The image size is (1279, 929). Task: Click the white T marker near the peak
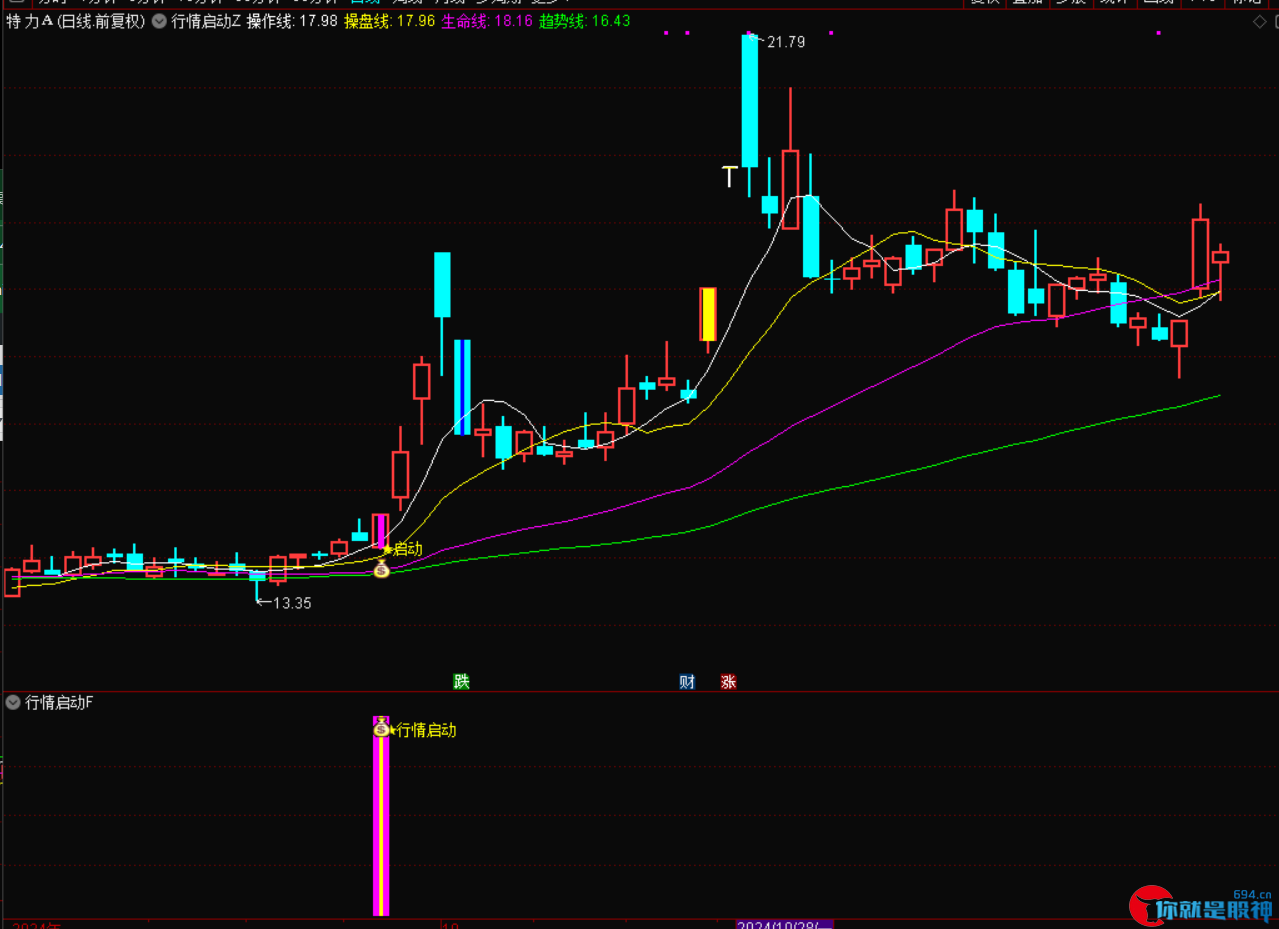[730, 177]
